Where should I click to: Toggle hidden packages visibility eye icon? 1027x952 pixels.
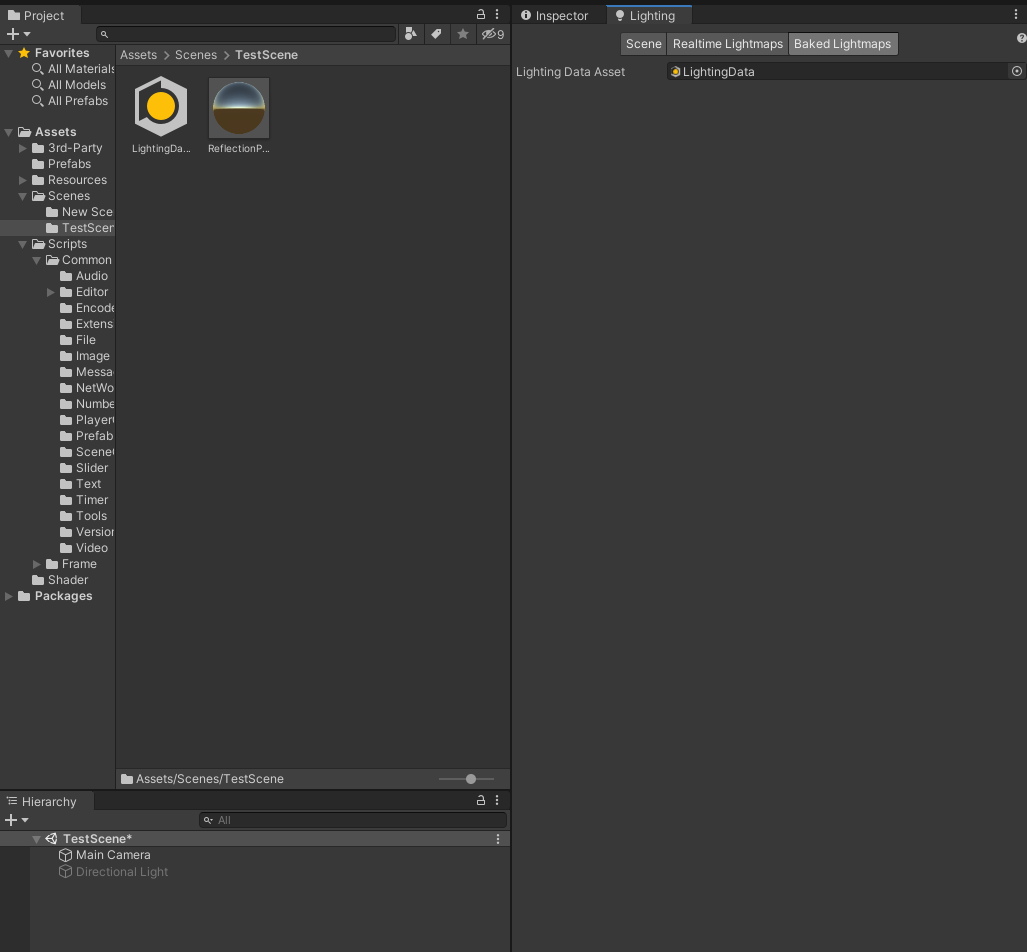pos(493,34)
